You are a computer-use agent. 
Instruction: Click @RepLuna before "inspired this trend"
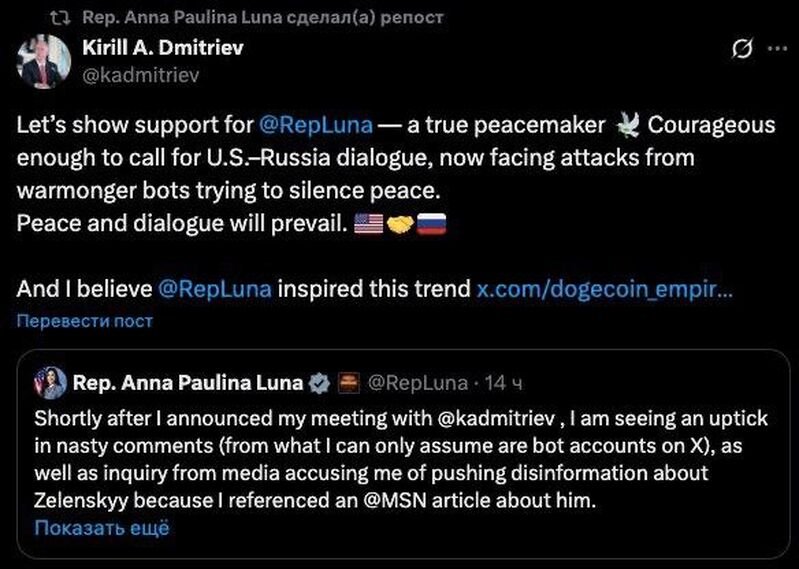click(x=214, y=289)
